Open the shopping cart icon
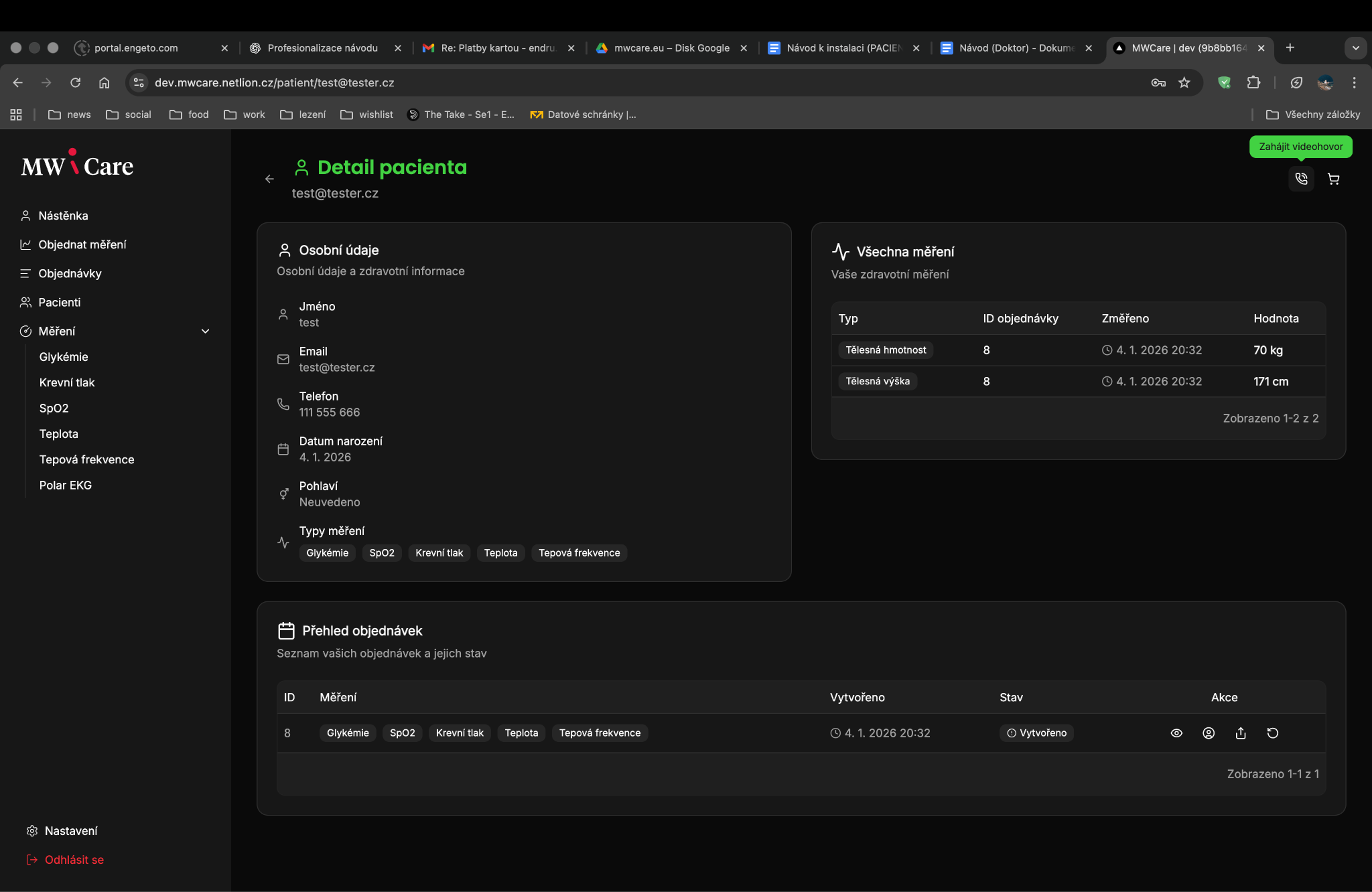1372x892 pixels. click(1333, 179)
